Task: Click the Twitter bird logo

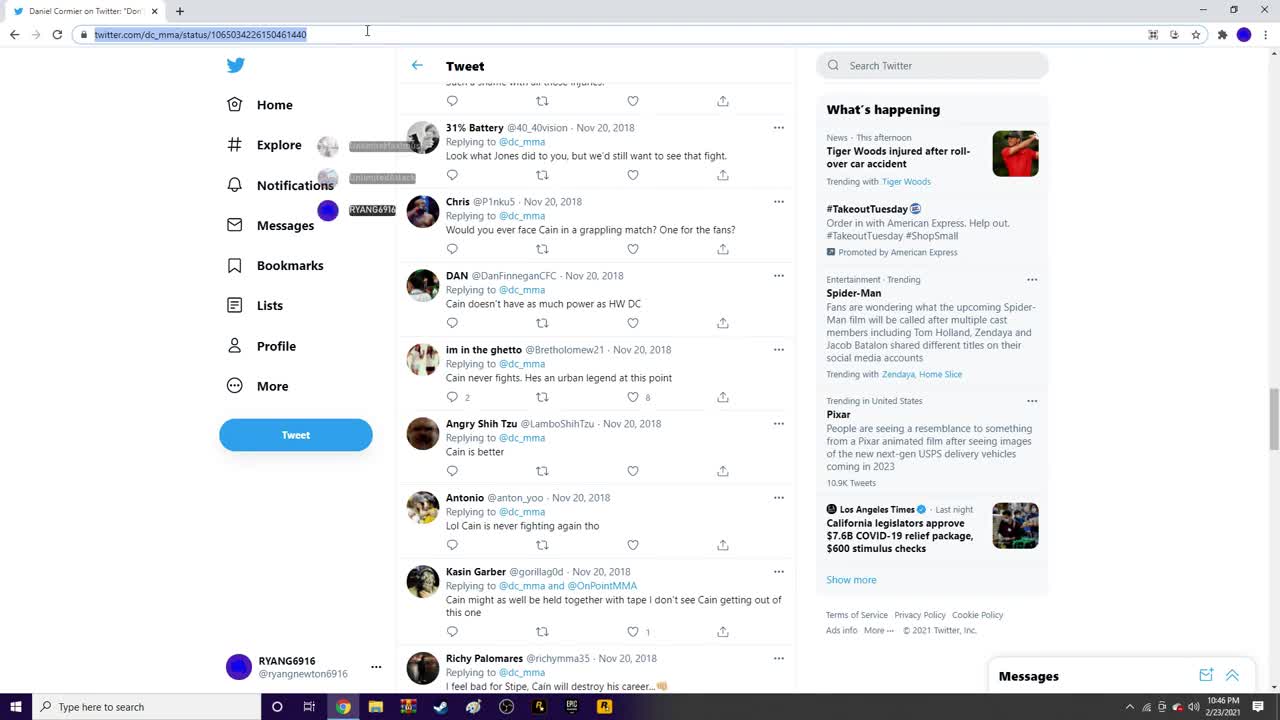Action: pos(235,66)
